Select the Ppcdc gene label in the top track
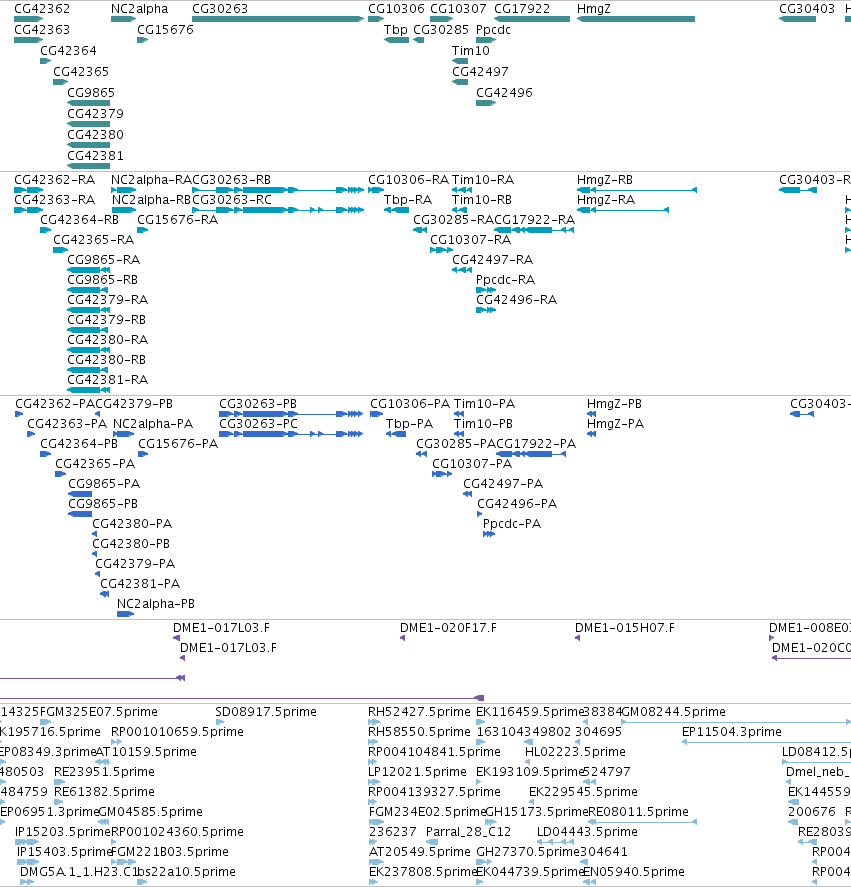The image size is (851, 887). pyautogui.click(x=493, y=29)
